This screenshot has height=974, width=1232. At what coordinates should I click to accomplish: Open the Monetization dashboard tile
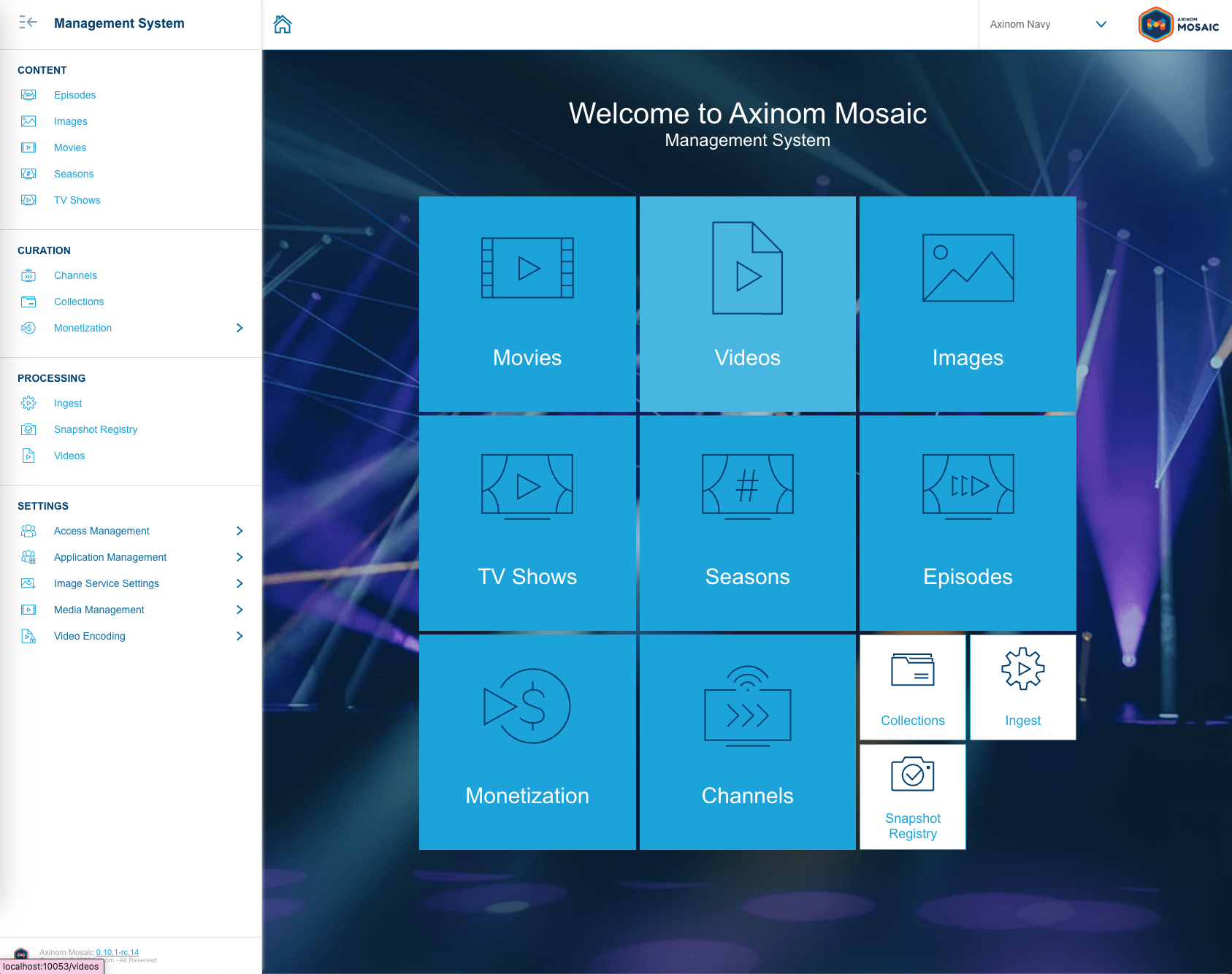527,742
